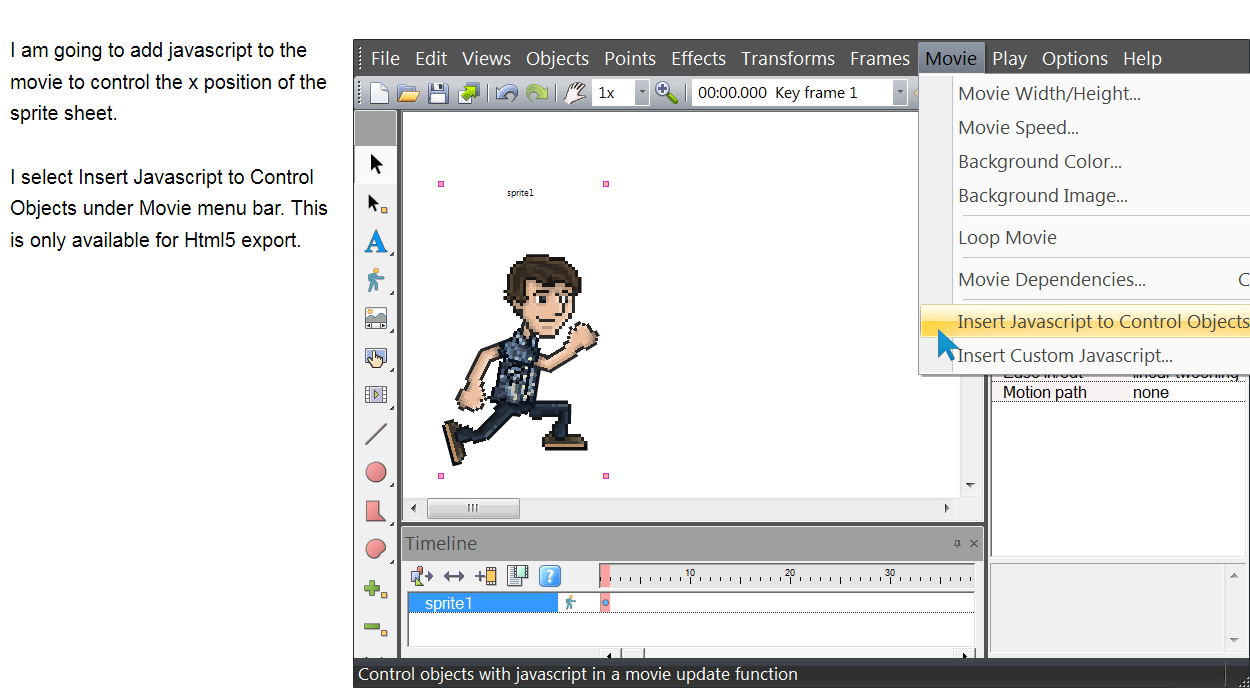Close the open Movie menu
The height and width of the screenshot is (688, 1250).
coord(951,59)
